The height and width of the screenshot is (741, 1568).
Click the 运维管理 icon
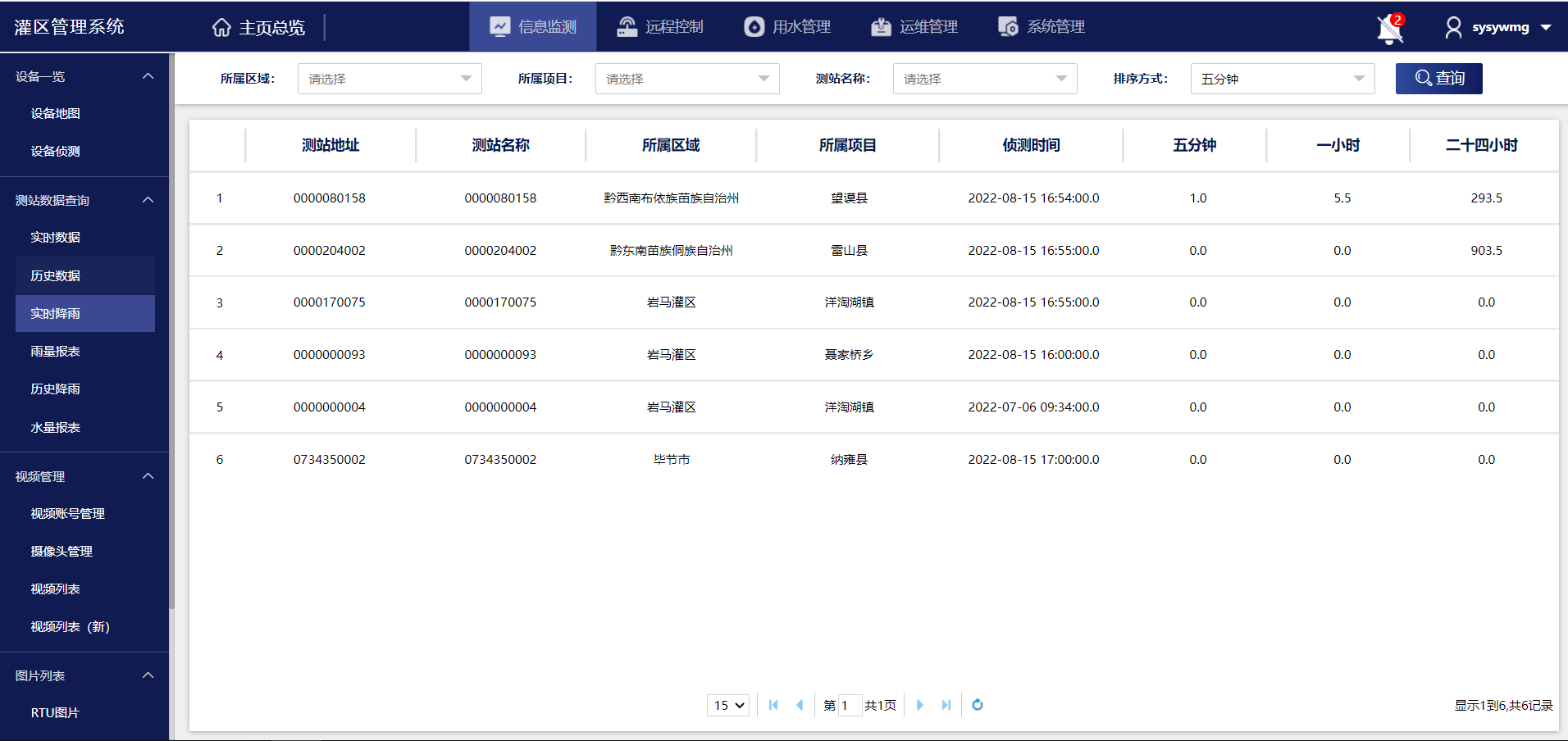881,26
